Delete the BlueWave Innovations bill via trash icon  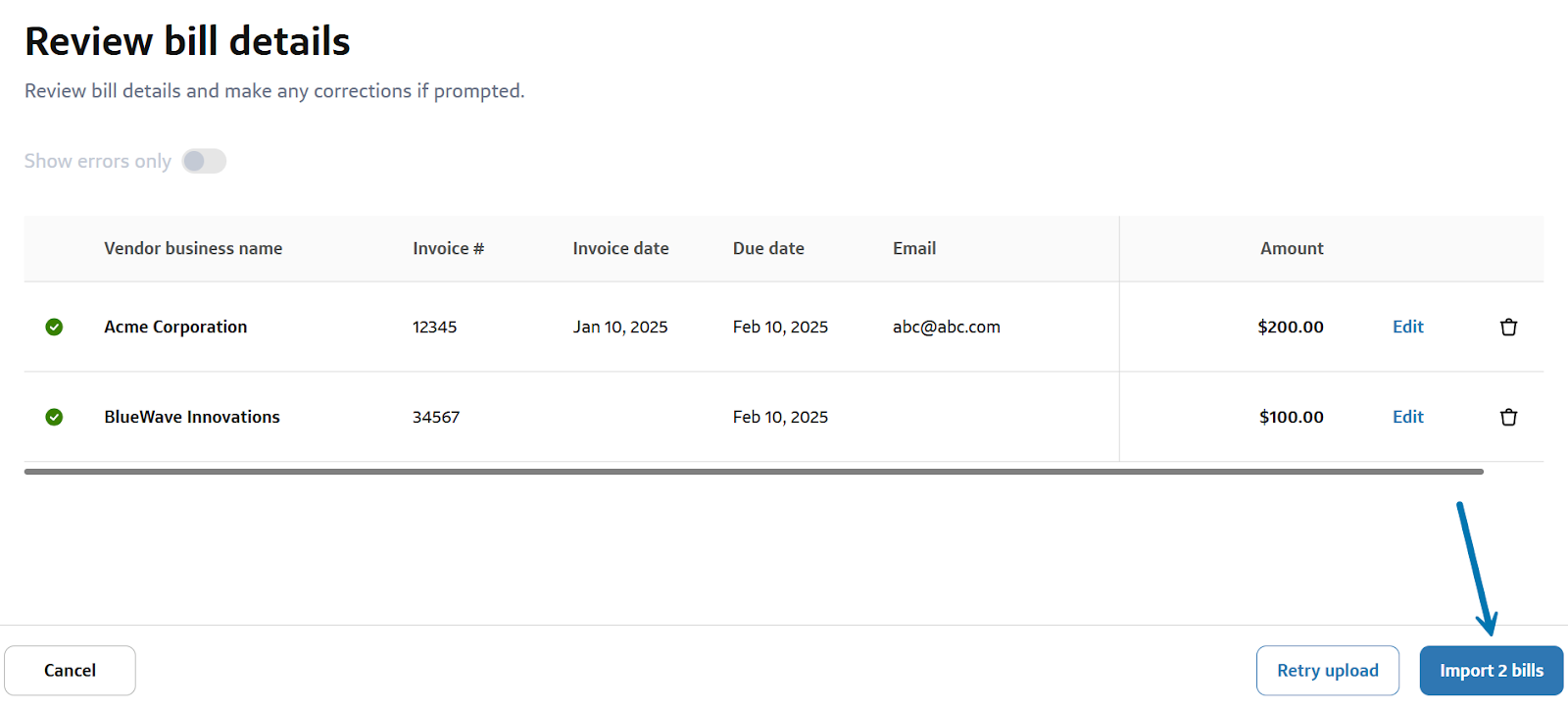(1508, 417)
